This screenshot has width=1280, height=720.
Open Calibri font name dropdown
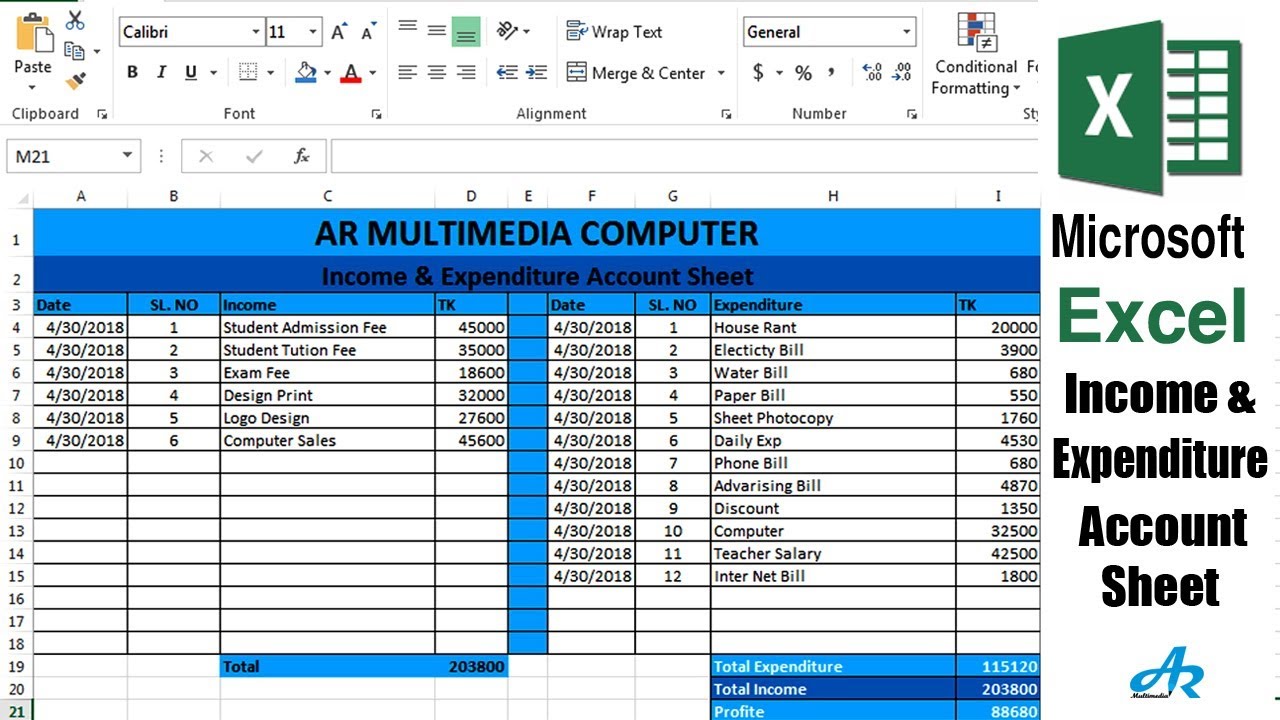pos(256,32)
